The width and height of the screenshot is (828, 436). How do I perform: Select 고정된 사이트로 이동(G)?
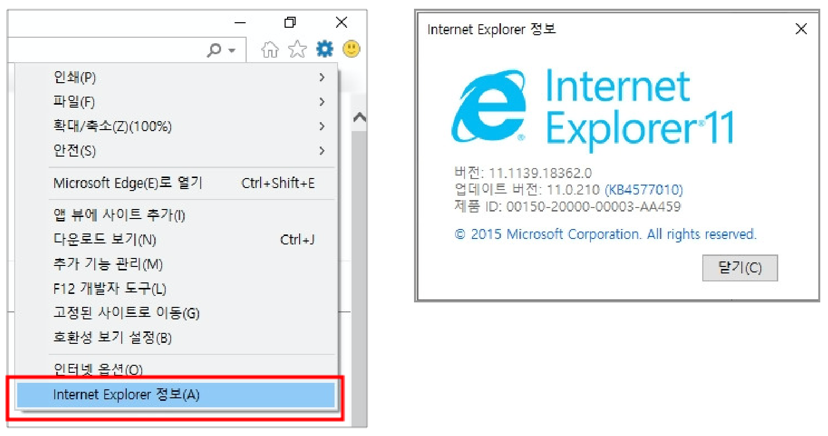176,313
